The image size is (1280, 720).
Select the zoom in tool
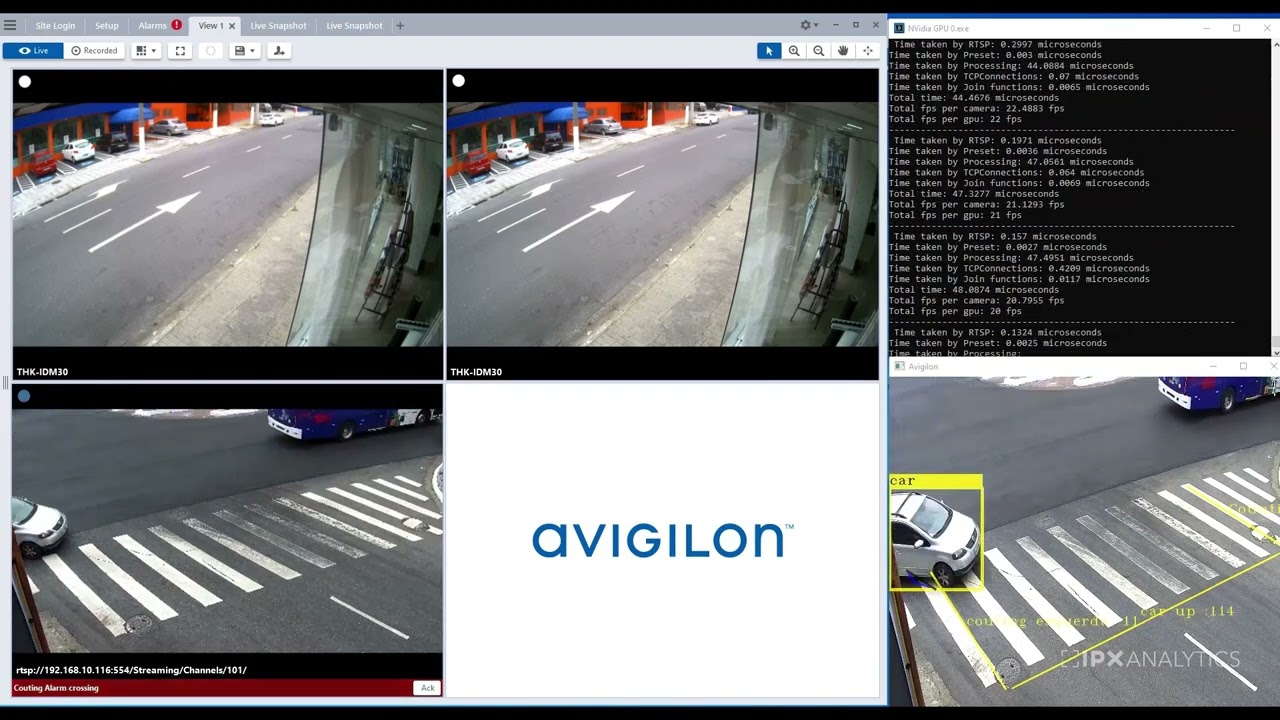794,51
